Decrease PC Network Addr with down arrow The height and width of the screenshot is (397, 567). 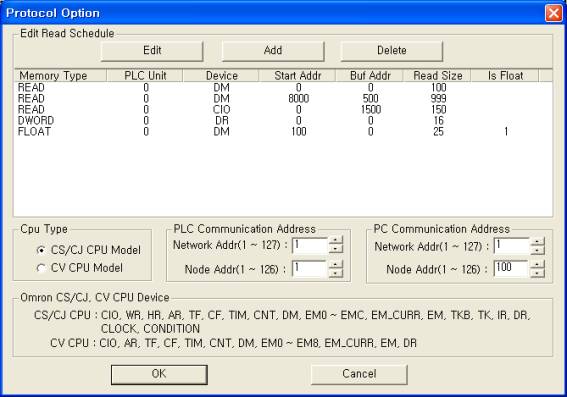(537, 250)
